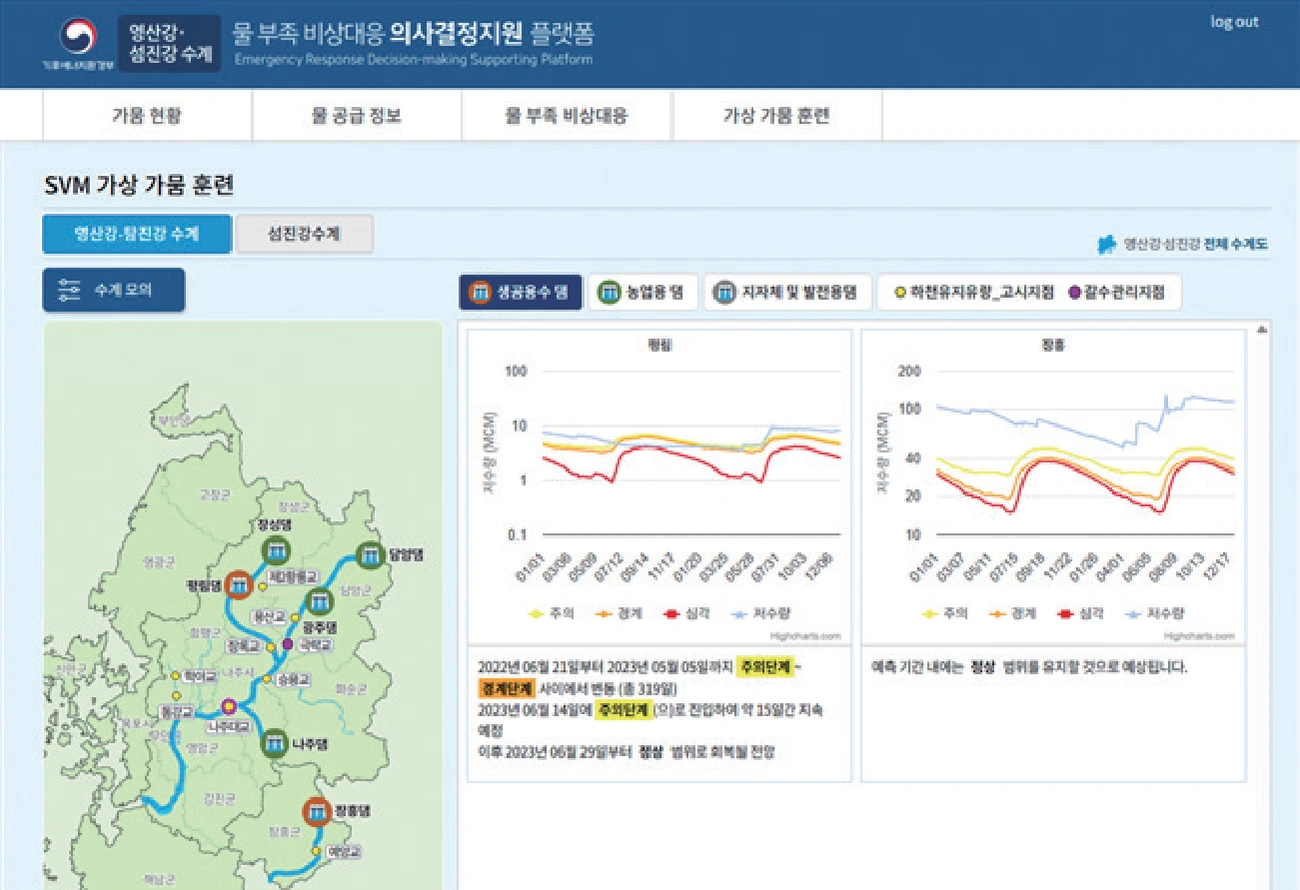Switch to the 섬진강수계 tab
The image size is (1300, 890).
point(304,234)
